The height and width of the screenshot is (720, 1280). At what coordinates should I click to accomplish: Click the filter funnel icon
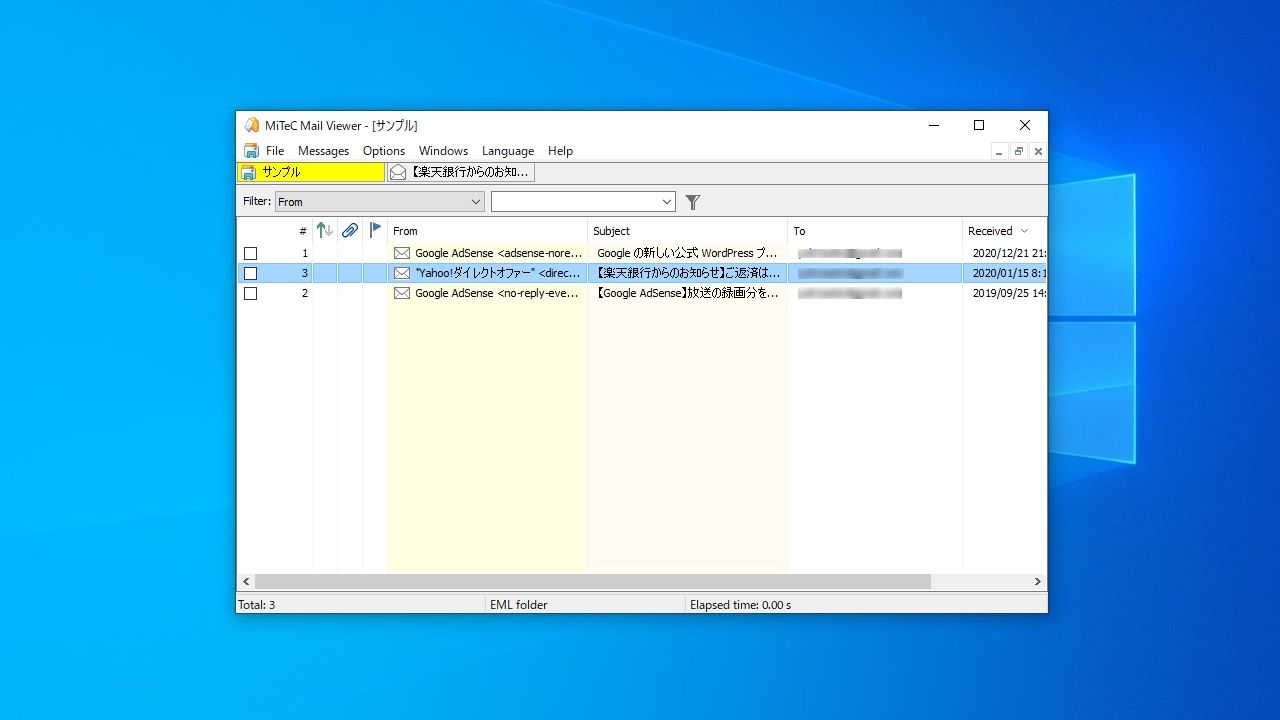[x=692, y=202]
